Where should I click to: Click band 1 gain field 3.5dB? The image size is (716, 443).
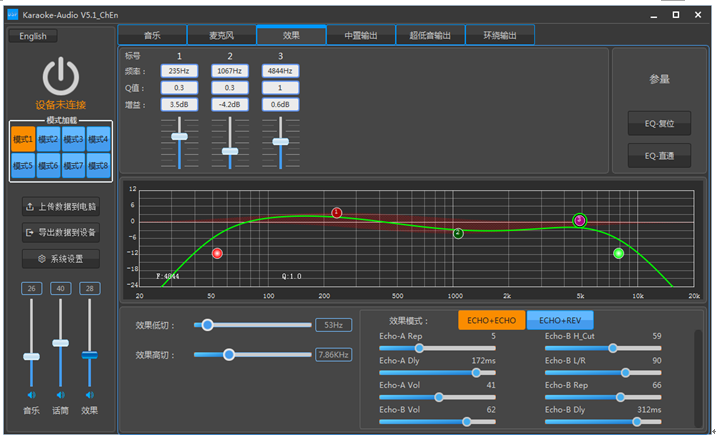point(179,105)
